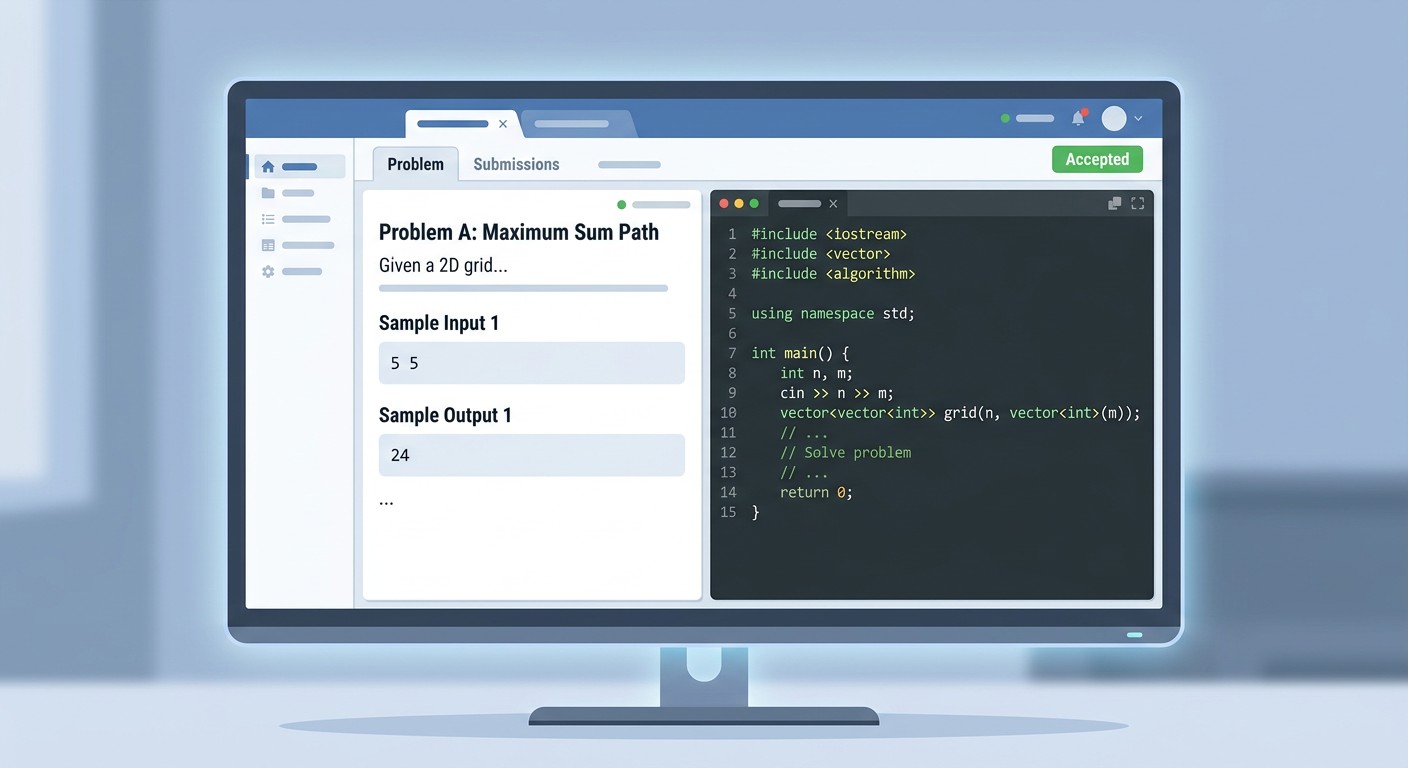1408x768 pixels.
Task: Switch to the Submissions tab
Action: [516, 164]
